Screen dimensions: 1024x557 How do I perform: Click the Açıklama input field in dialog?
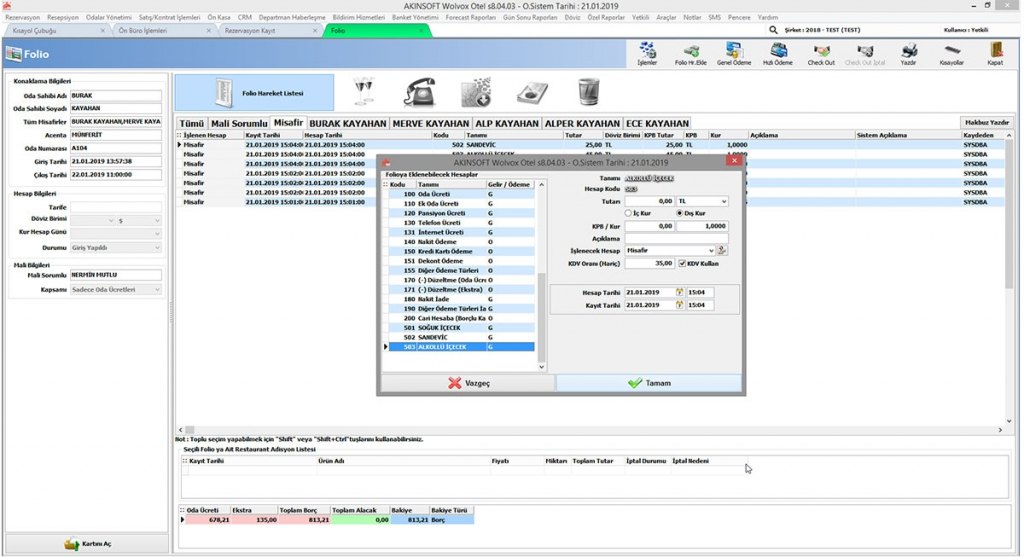677,238
